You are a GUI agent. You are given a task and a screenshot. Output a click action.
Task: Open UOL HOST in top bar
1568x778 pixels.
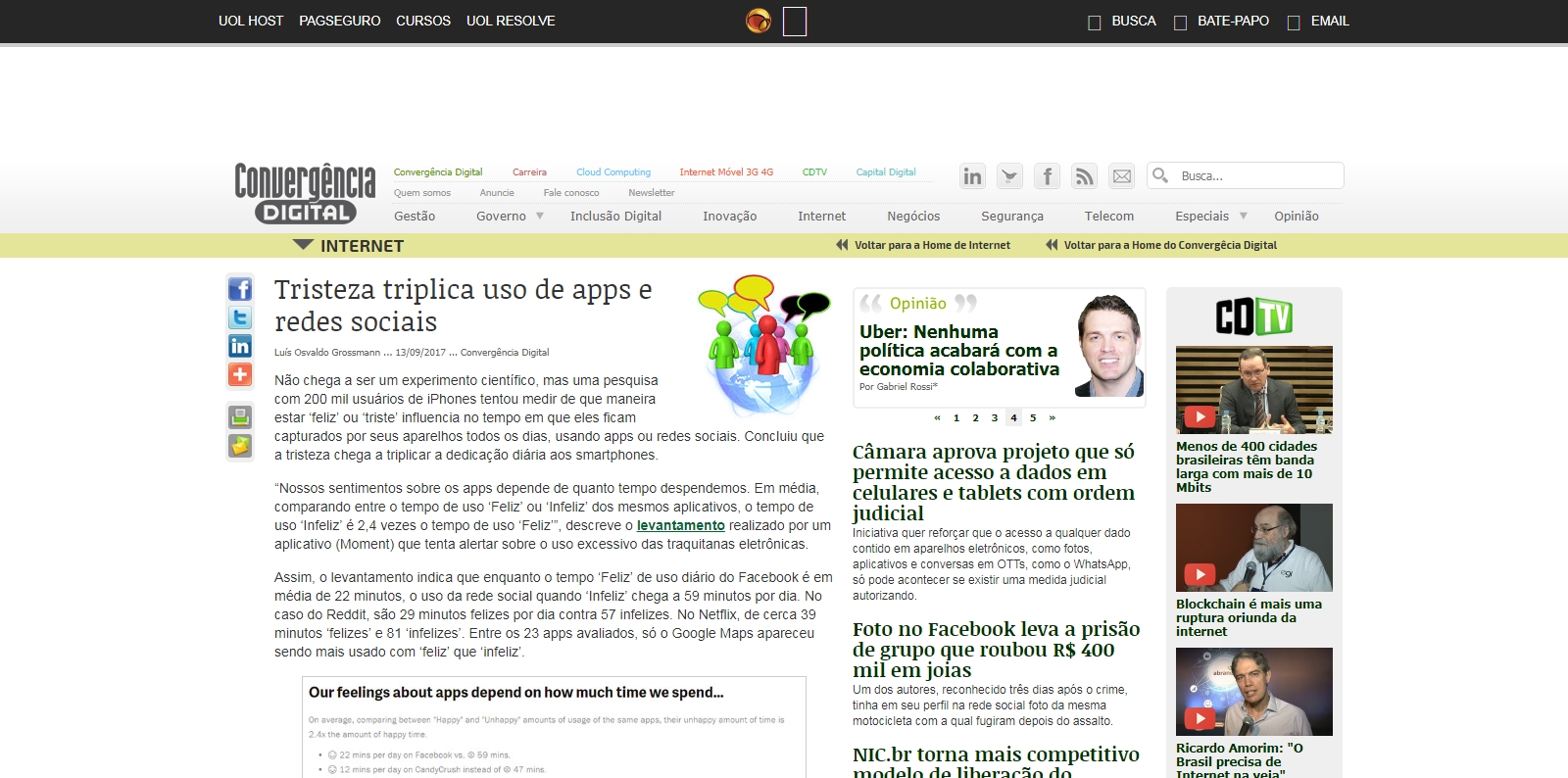coord(251,21)
